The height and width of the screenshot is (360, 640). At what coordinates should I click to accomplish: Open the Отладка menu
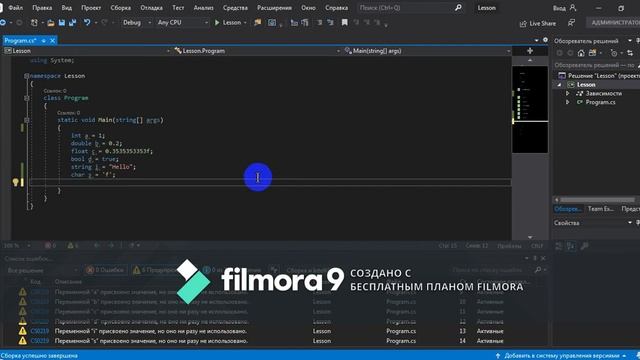pyautogui.click(x=151, y=8)
